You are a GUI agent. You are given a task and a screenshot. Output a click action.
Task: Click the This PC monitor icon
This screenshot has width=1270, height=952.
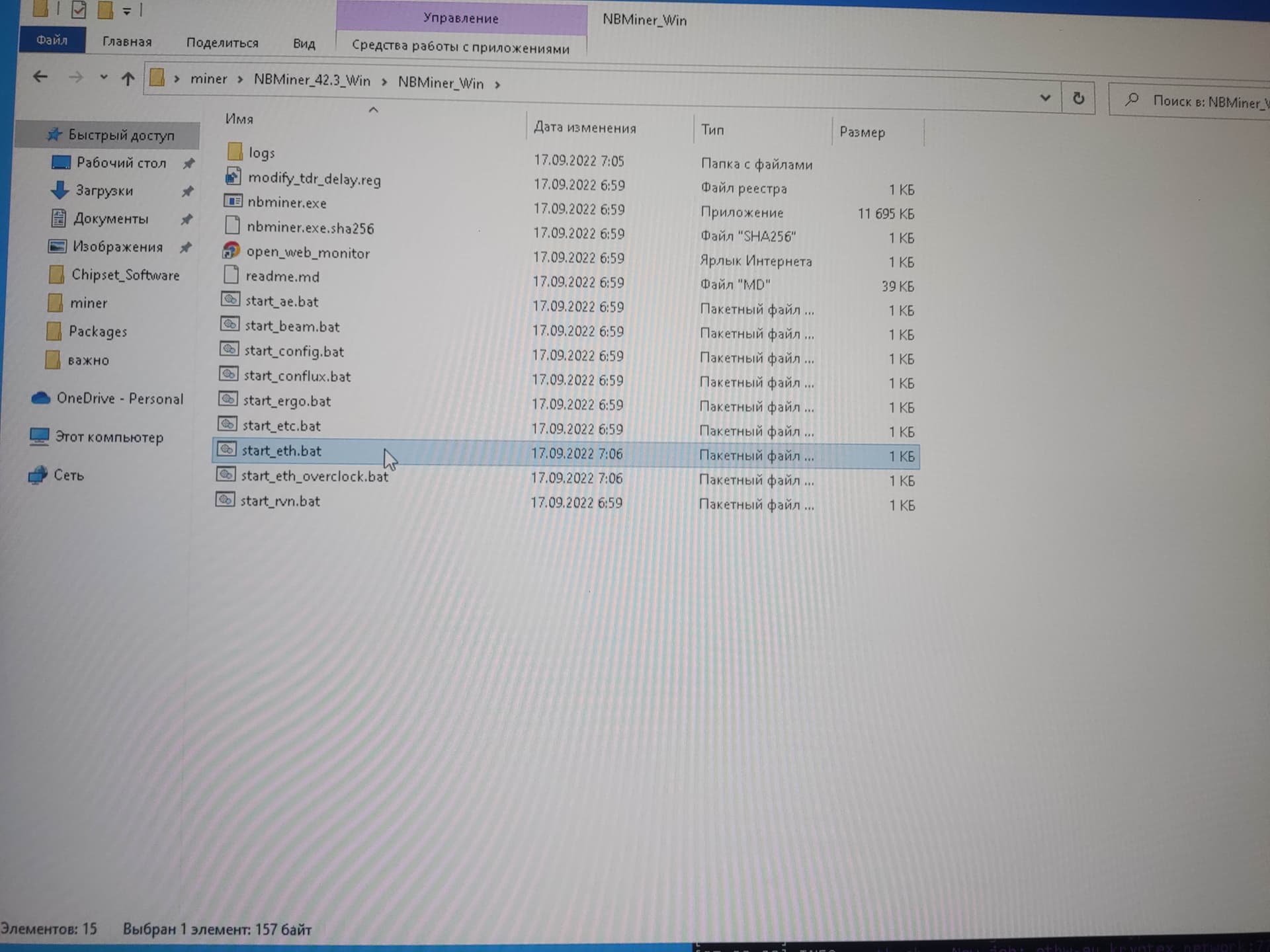pyautogui.click(x=40, y=436)
